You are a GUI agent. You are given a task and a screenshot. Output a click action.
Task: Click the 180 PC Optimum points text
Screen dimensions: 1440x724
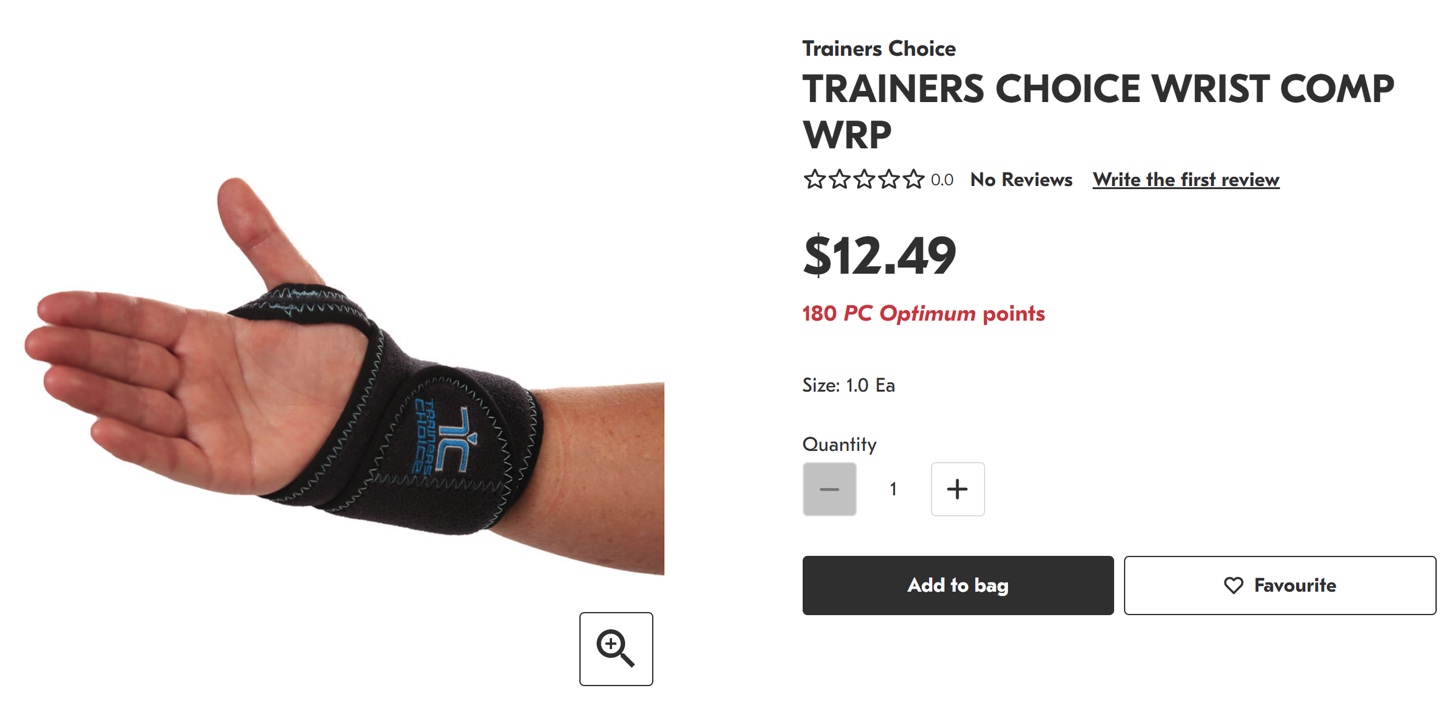tap(923, 314)
